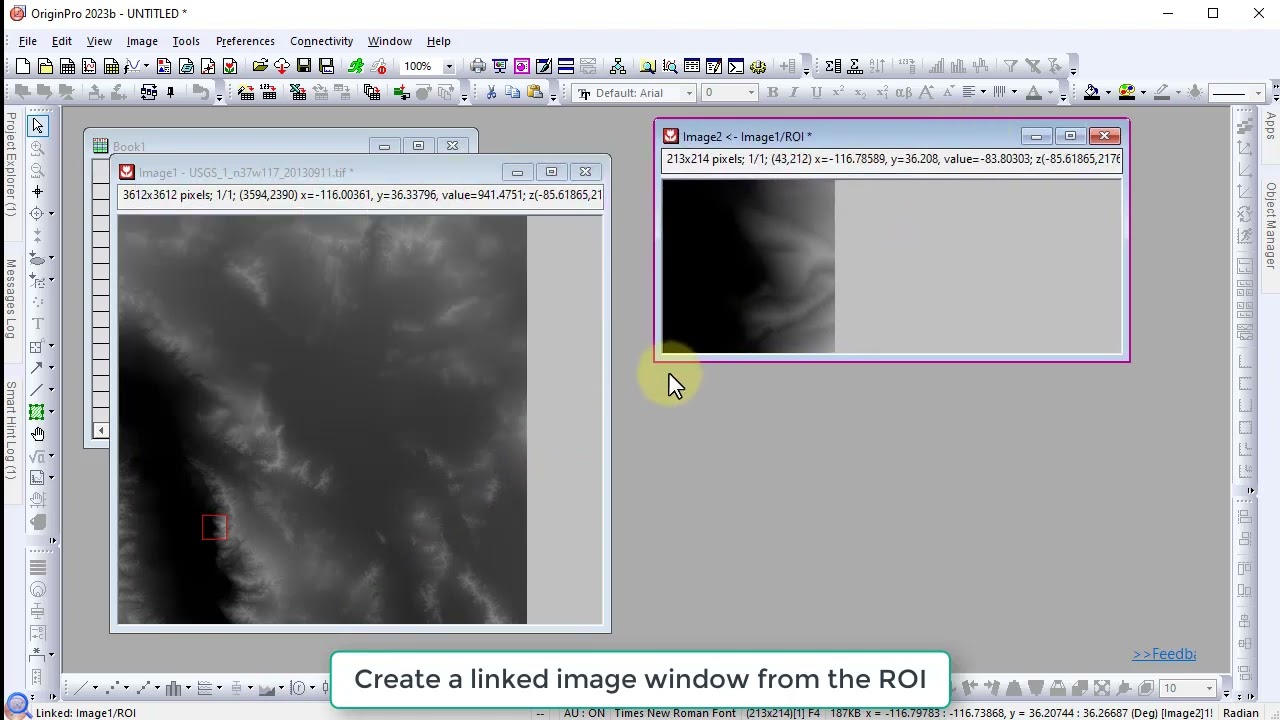
Task: Open the Connectivity menu
Action: pos(321,41)
